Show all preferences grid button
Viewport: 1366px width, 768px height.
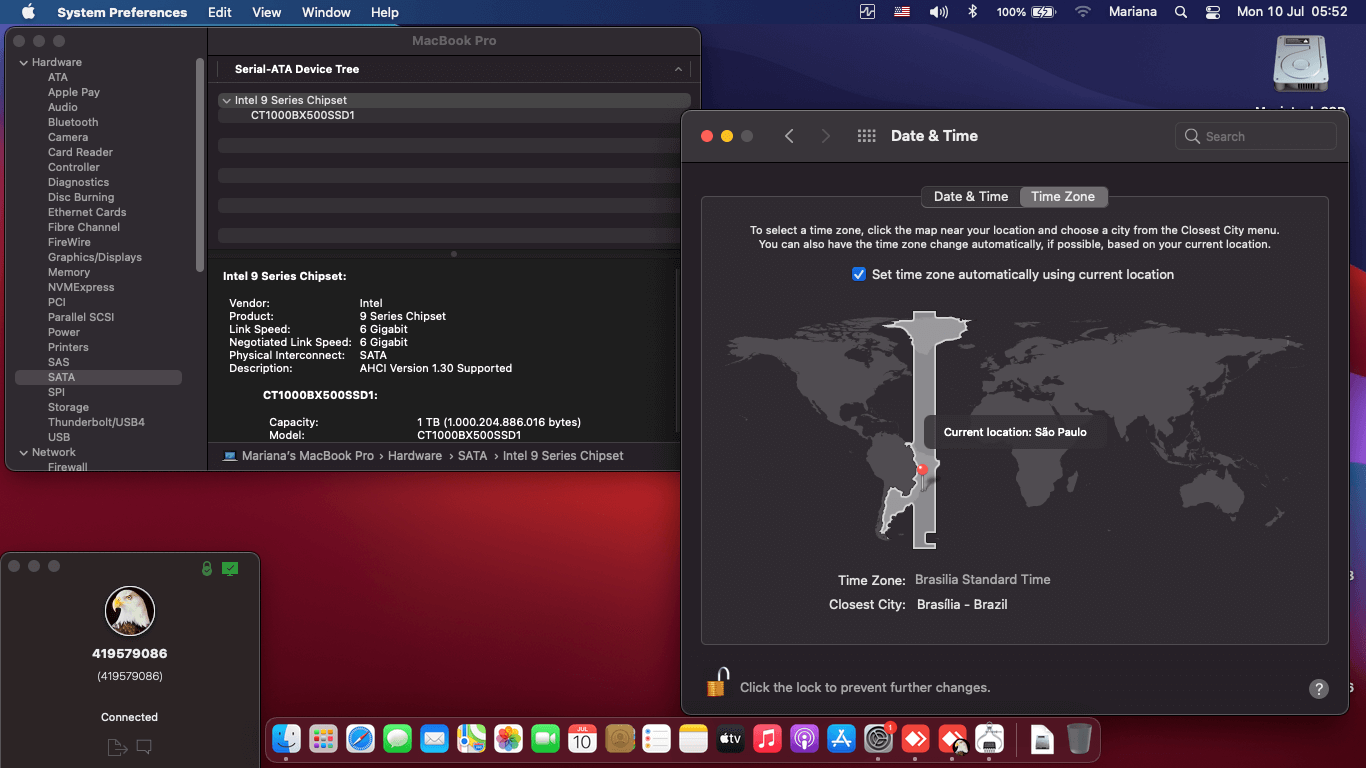click(x=867, y=136)
